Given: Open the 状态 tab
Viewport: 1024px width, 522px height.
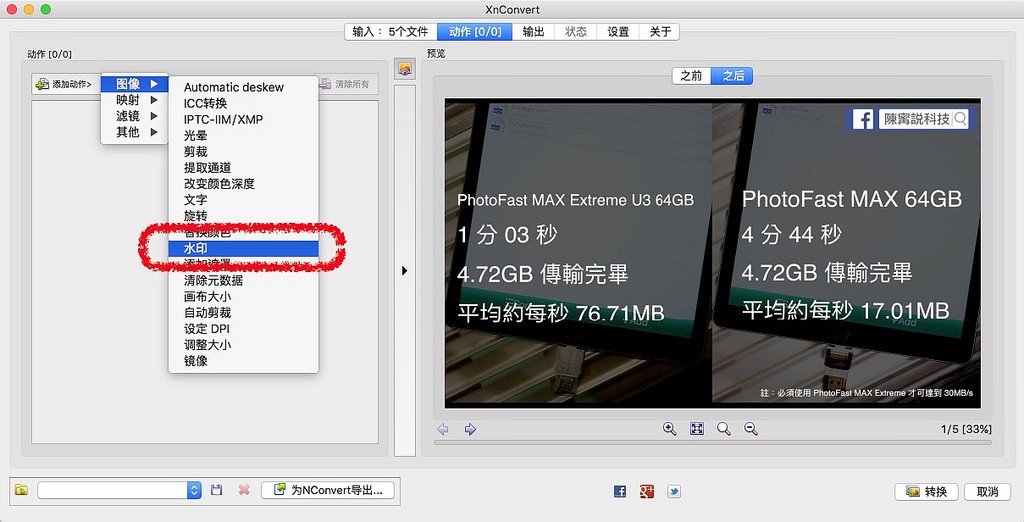Looking at the screenshot, I should tap(575, 31).
